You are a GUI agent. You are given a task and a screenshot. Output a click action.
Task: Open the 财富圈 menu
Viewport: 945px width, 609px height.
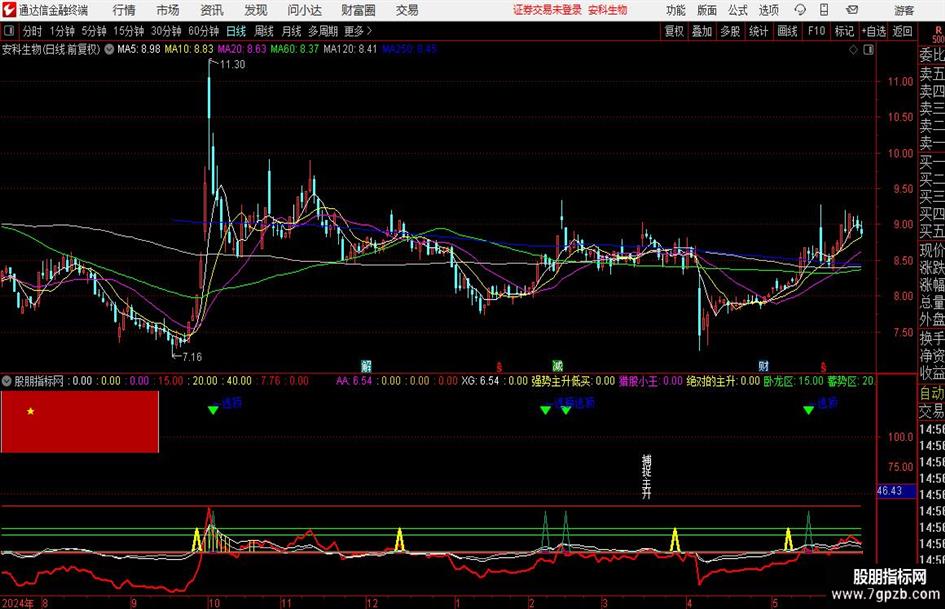pyautogui.click(x=358, y=10)
